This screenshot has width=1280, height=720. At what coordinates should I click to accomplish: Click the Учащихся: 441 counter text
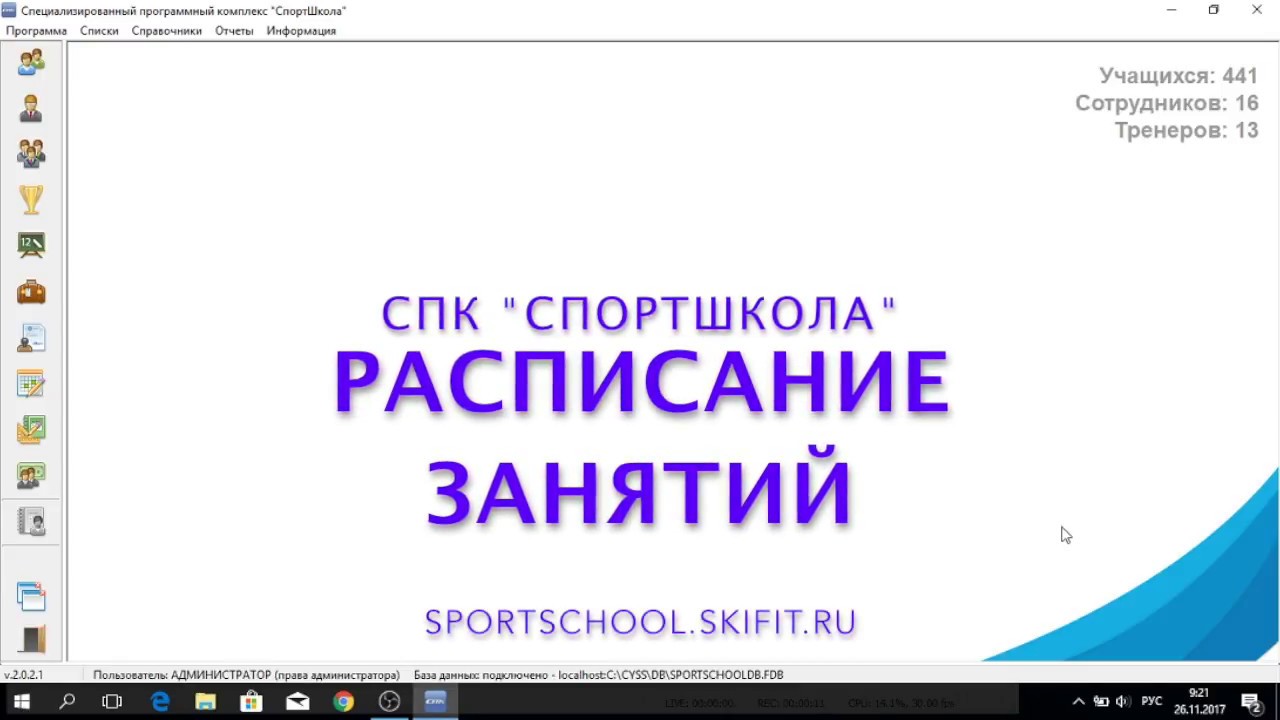pos(1178,76)
